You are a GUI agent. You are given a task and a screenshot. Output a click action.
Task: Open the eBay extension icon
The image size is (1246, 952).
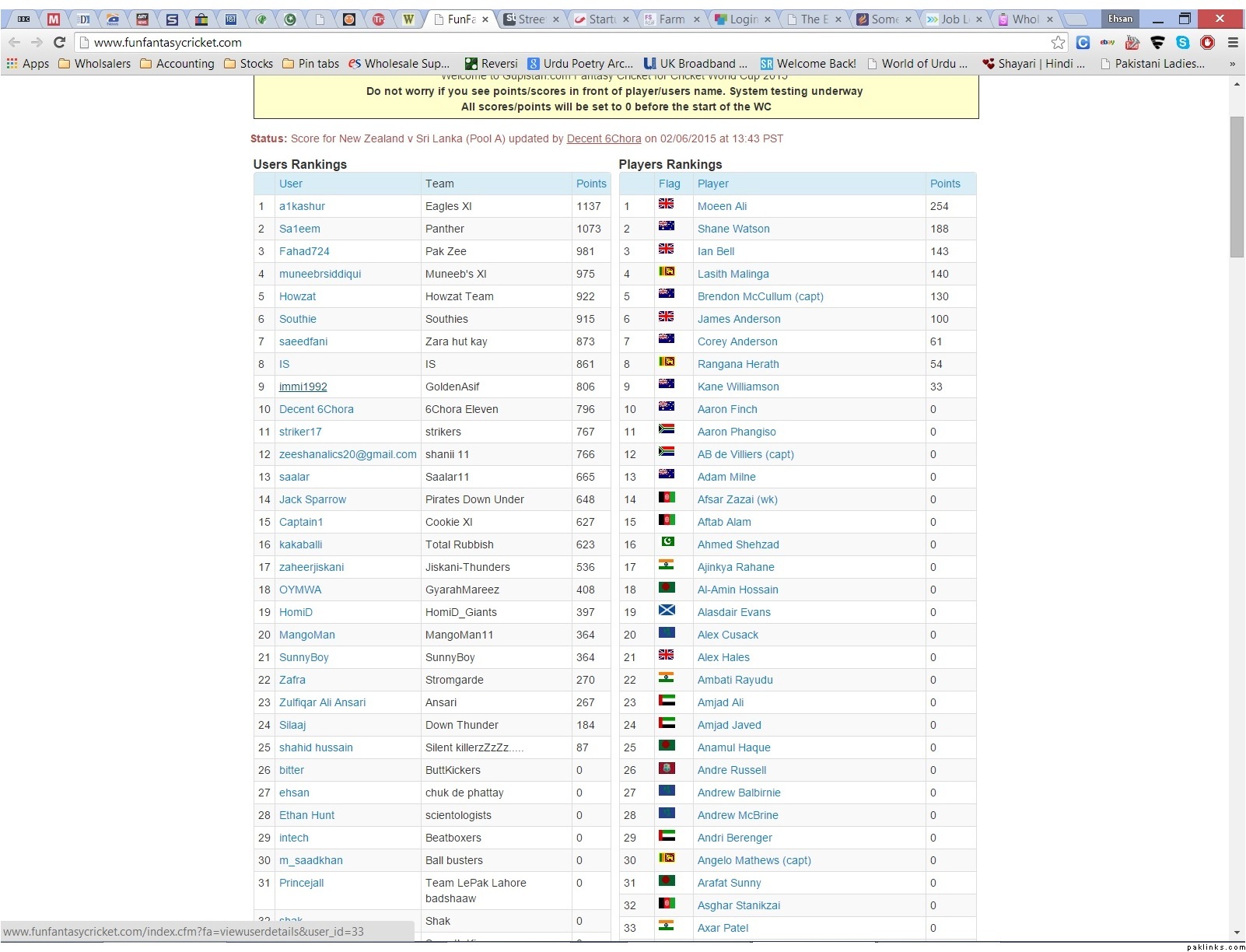(1108, 42)
